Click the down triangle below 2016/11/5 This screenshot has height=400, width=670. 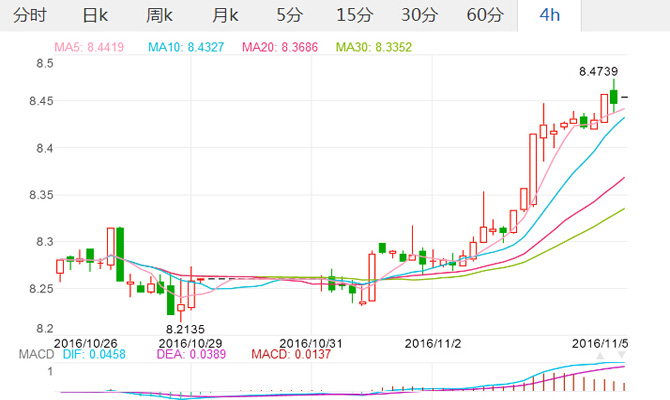pyautogui.click(x=621, y=355)
